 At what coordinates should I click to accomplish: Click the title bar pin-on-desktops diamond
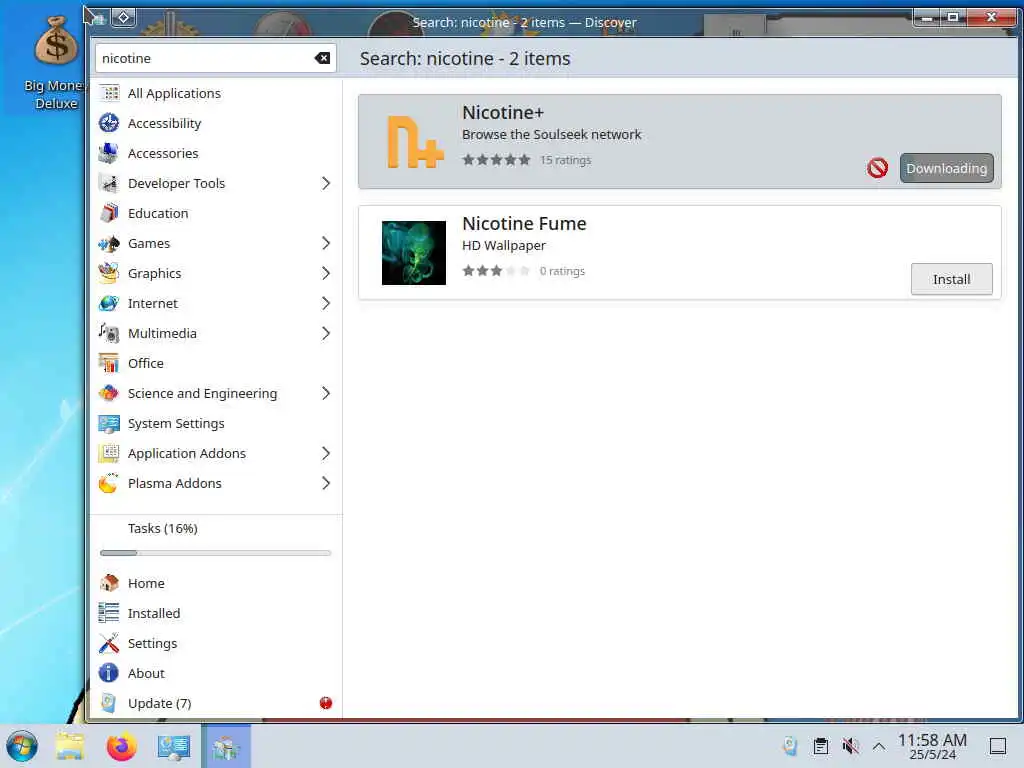(x=123, y=17)
